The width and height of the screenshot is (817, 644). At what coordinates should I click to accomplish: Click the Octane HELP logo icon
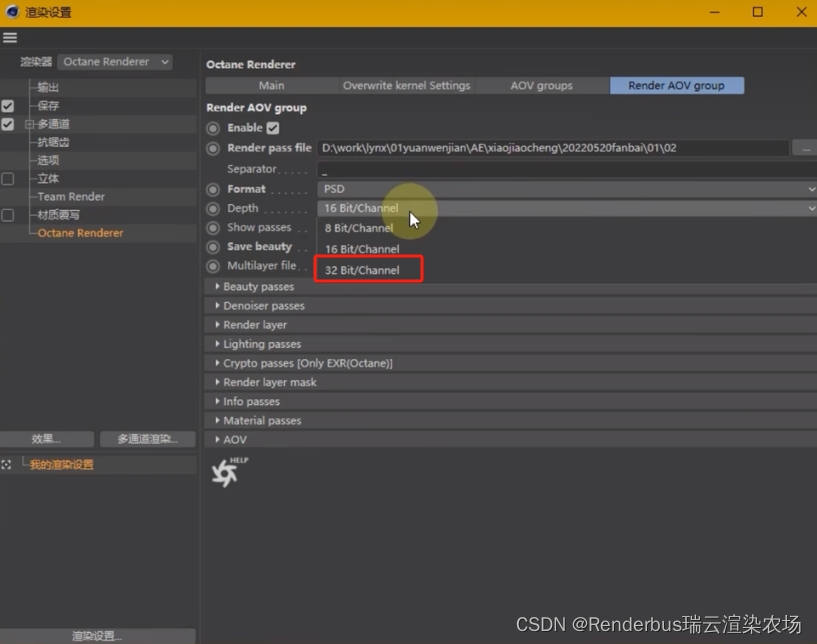click(x=229, y=472)
